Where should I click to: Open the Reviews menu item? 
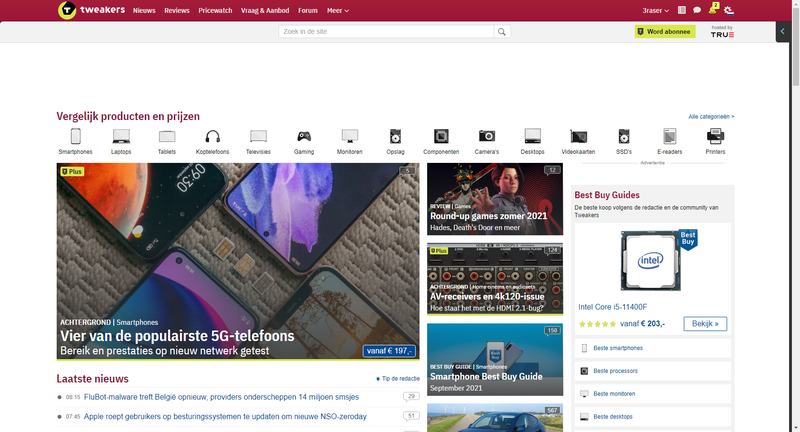177,10
